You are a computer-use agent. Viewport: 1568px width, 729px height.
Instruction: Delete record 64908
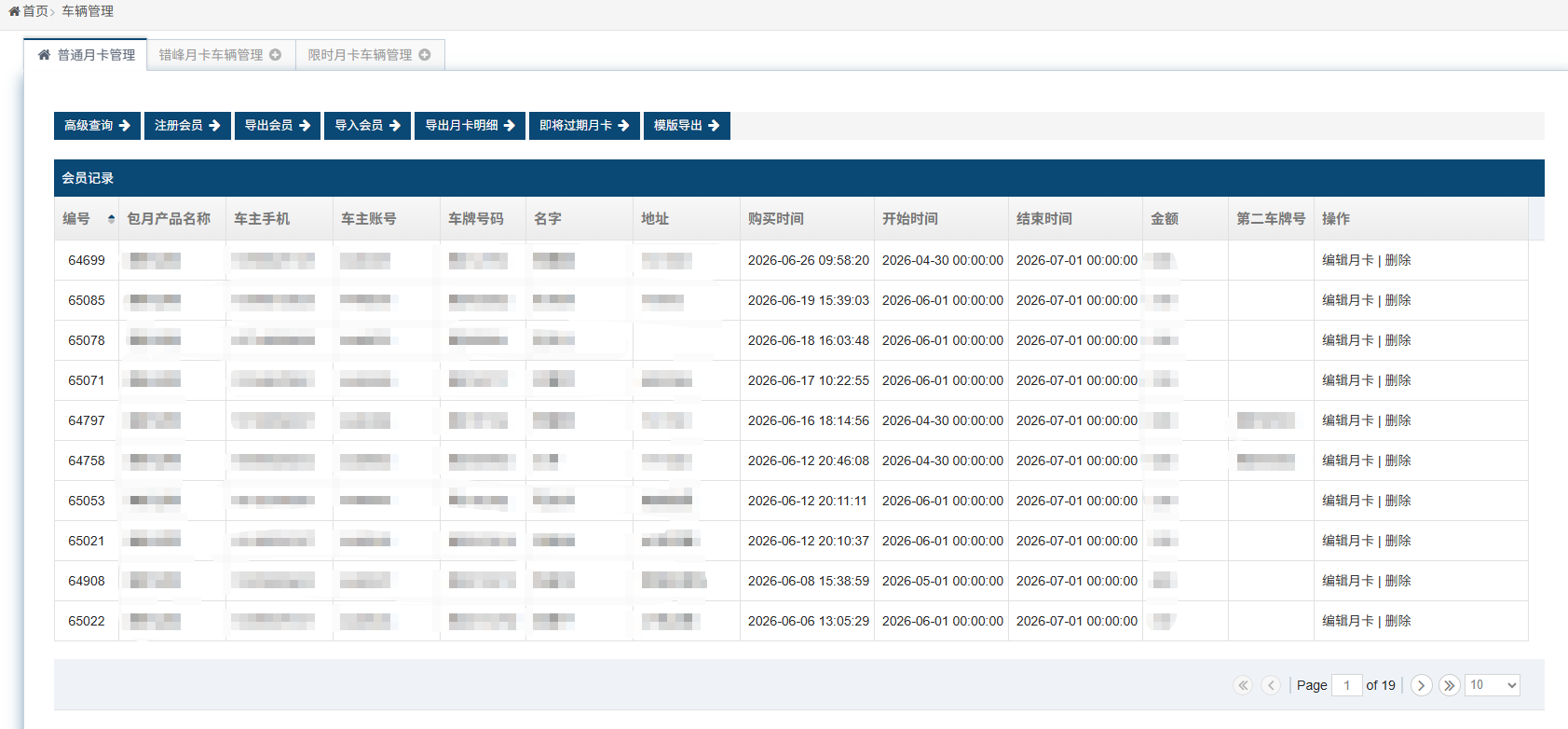click(1398, 581)
